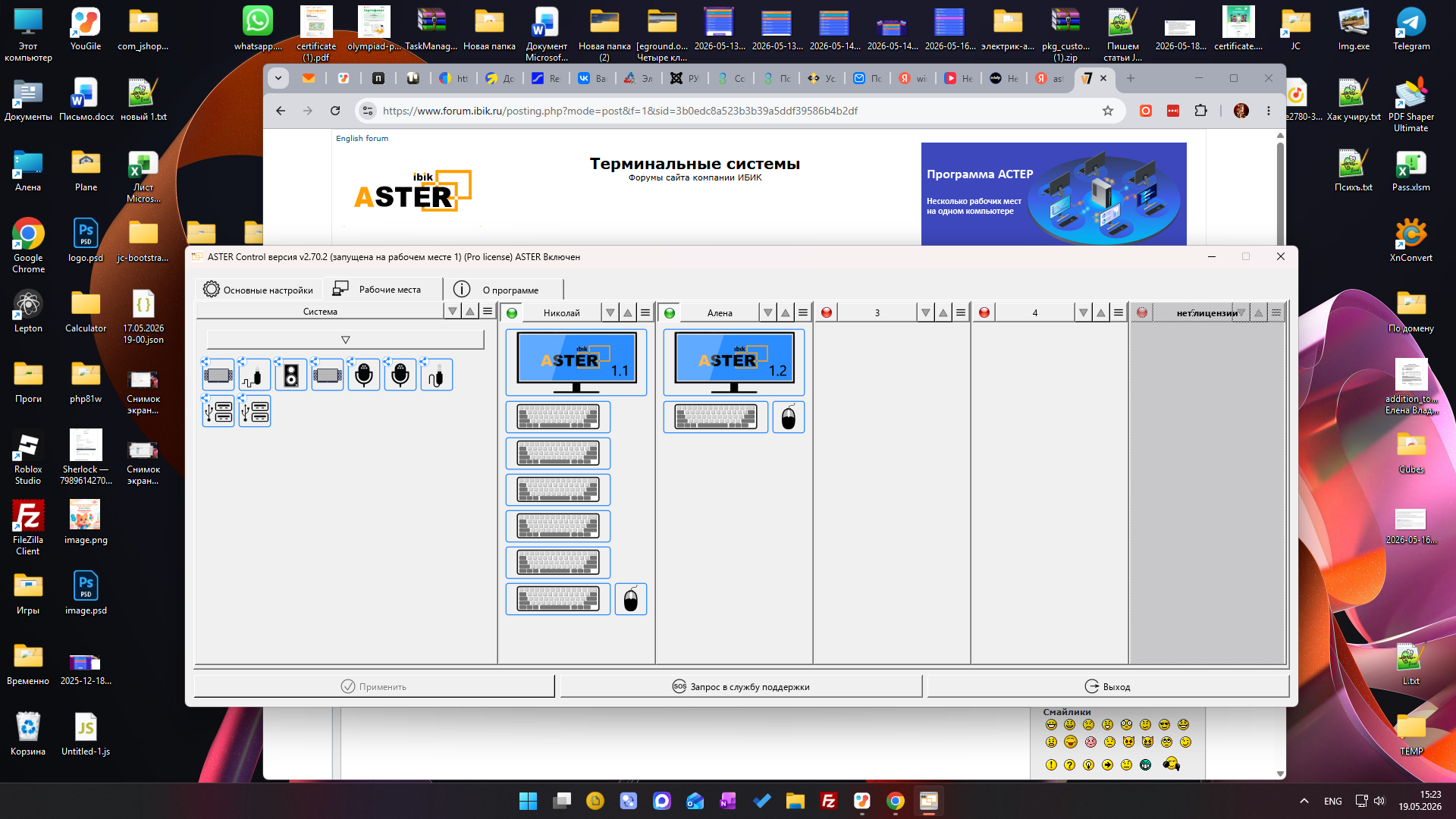
Task: Open Chrome three-dot menu
Action: 1269,111
